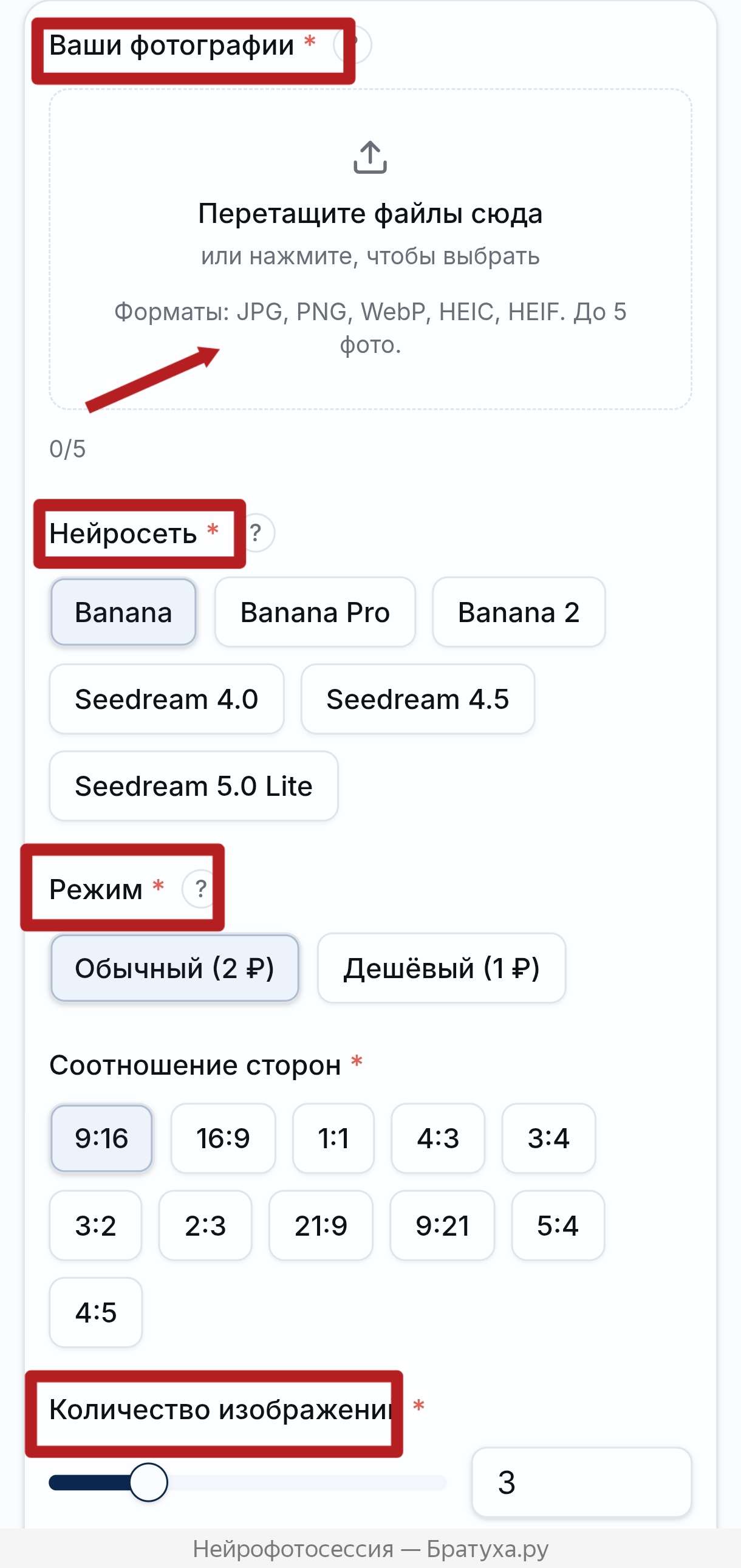Select the Banana neural network

point(123,612)
